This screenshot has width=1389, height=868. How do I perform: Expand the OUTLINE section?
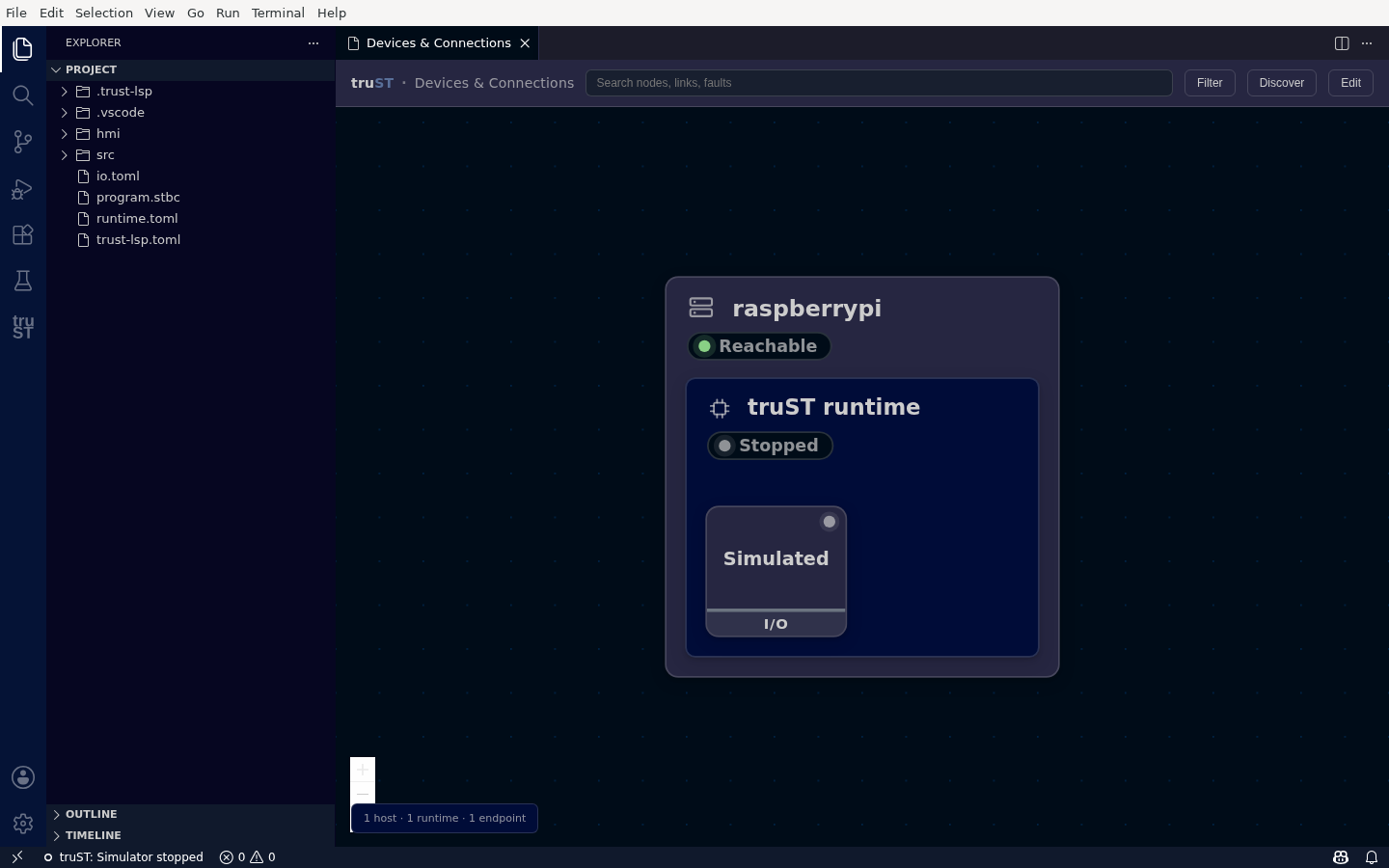[x=190, y=814]
